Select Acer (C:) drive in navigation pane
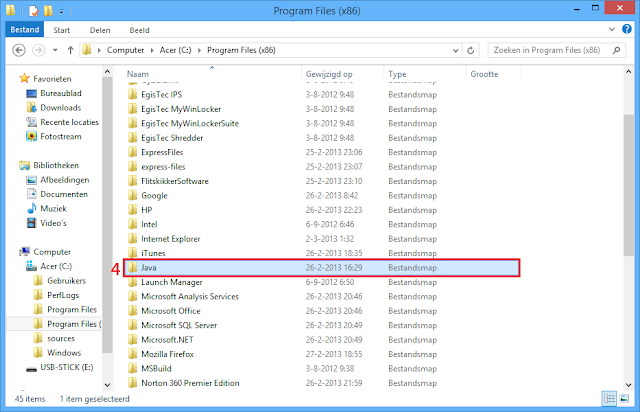Screen dimensions: 640x412 56,266
